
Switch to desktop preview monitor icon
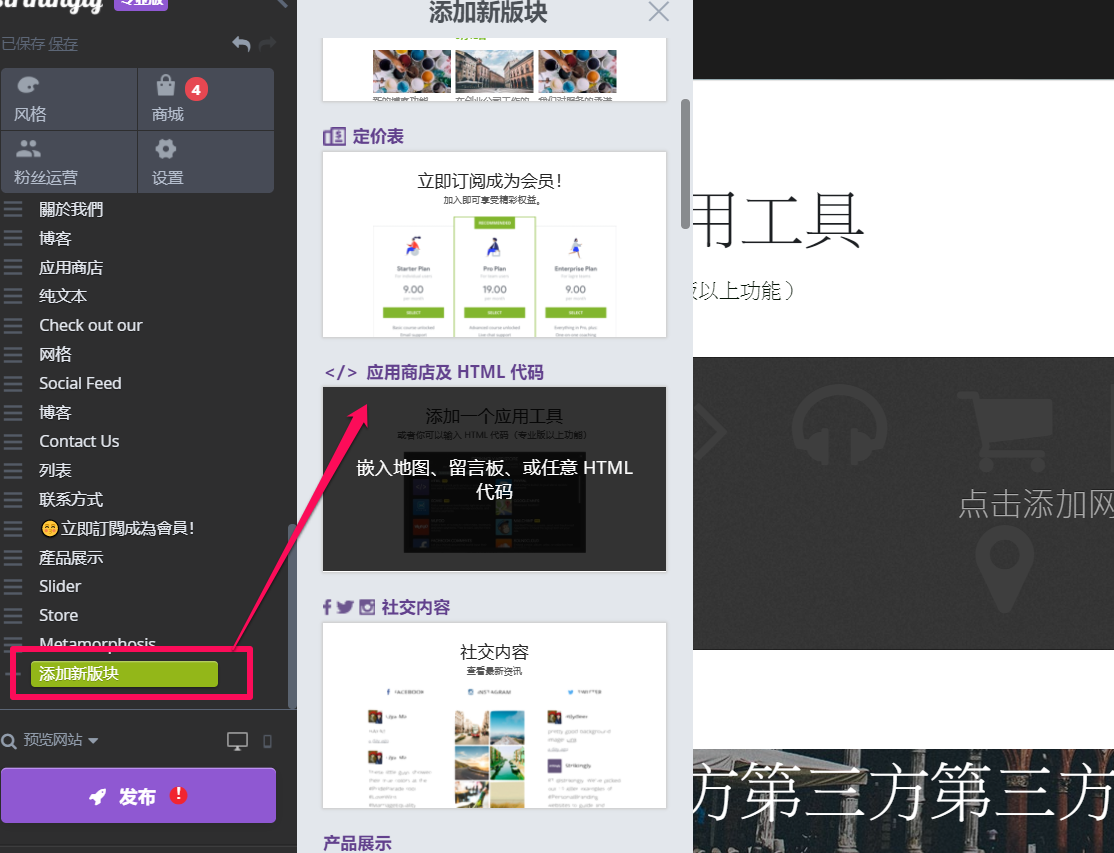[237, 741]
